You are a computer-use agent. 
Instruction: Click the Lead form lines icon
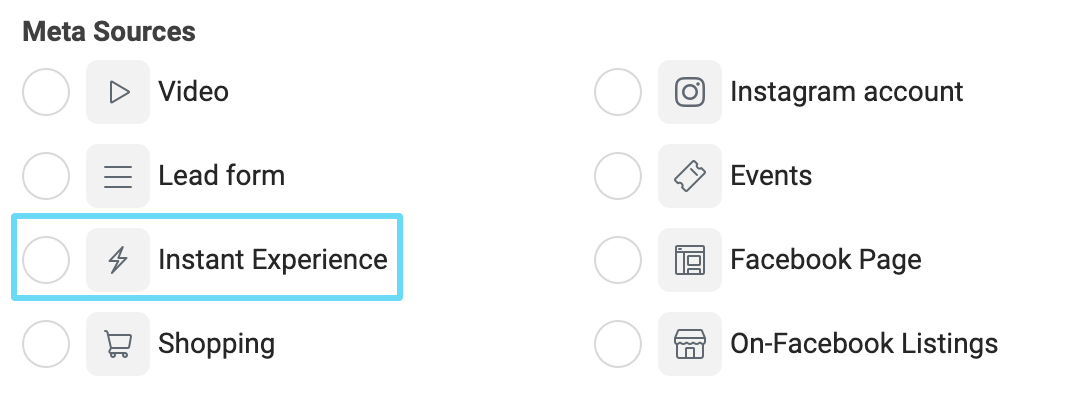point(118,176)
